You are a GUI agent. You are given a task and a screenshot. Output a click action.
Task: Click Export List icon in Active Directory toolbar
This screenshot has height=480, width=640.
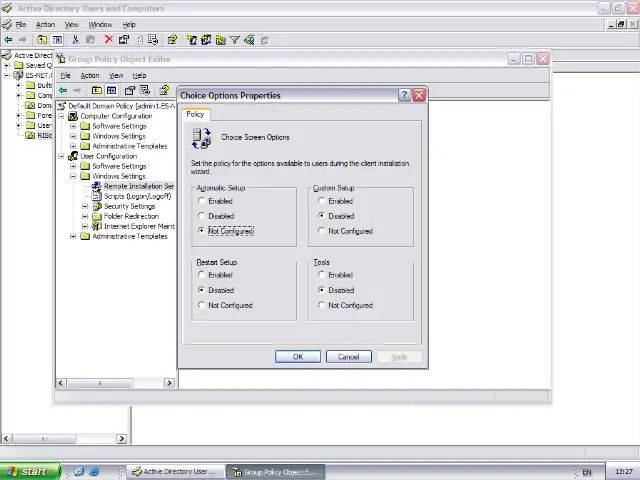(153, 40)
